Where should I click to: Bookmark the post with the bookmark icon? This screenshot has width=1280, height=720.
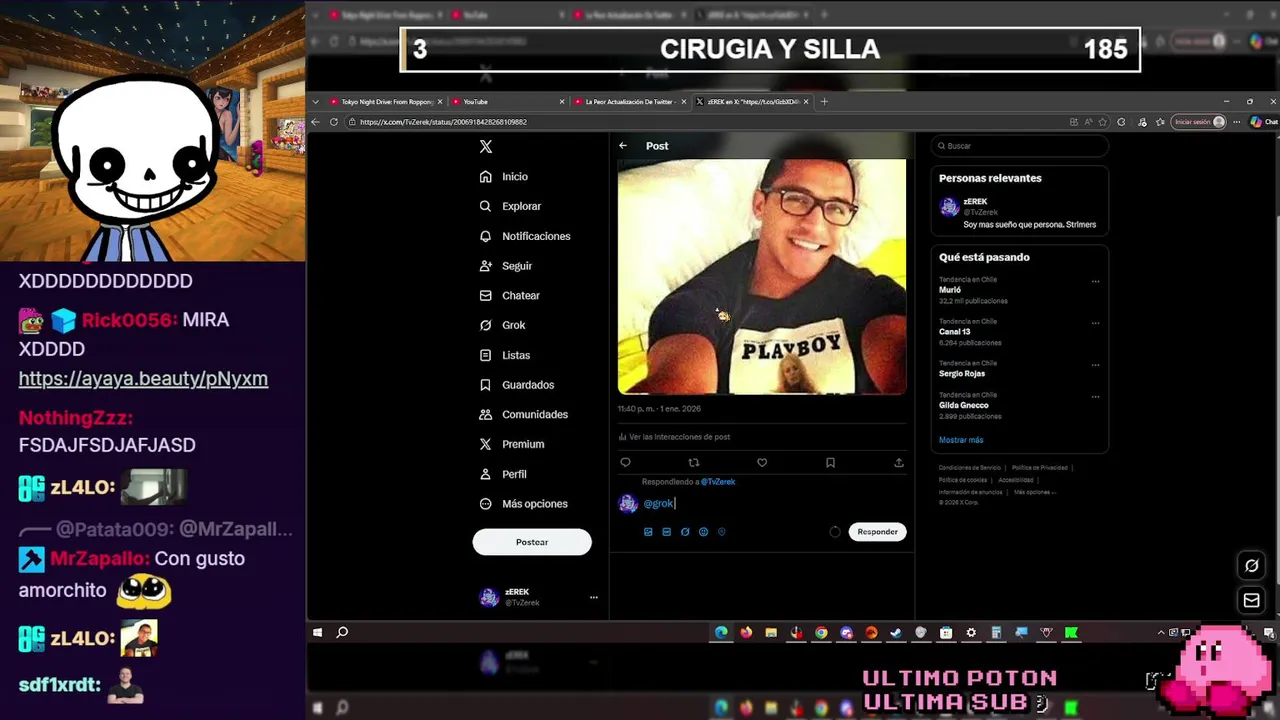click(830, 463)
